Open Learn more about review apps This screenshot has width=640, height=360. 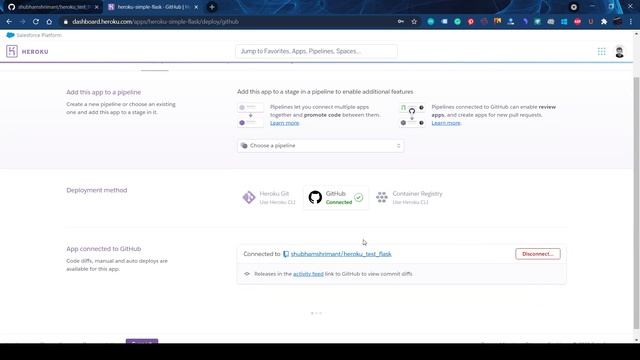pyautogui.click(x=446, y=123)
